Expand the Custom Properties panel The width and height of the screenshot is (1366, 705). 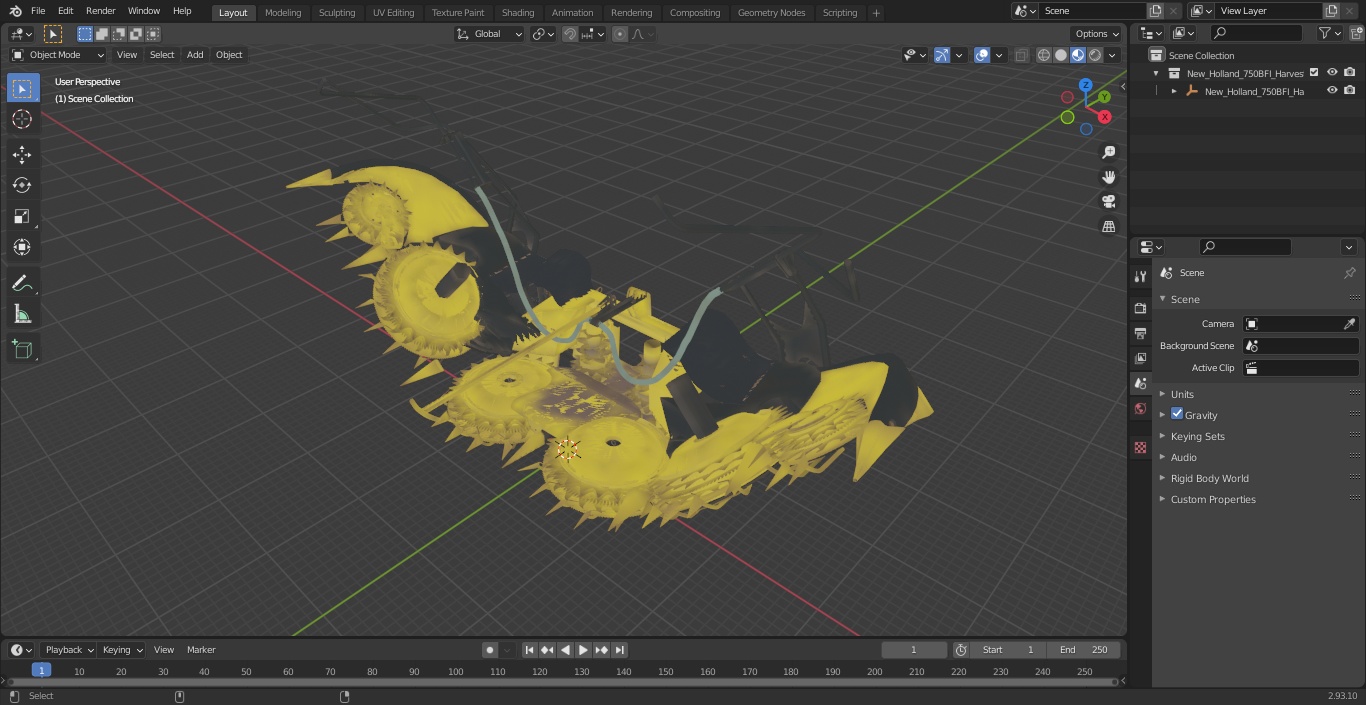[1213, 499]
